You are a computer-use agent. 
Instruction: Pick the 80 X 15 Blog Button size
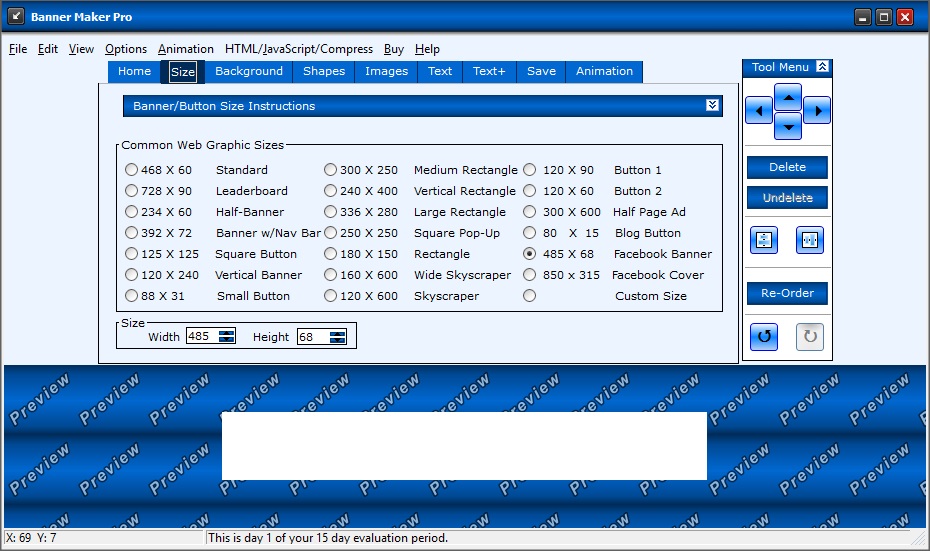click(x=530, y=232)
